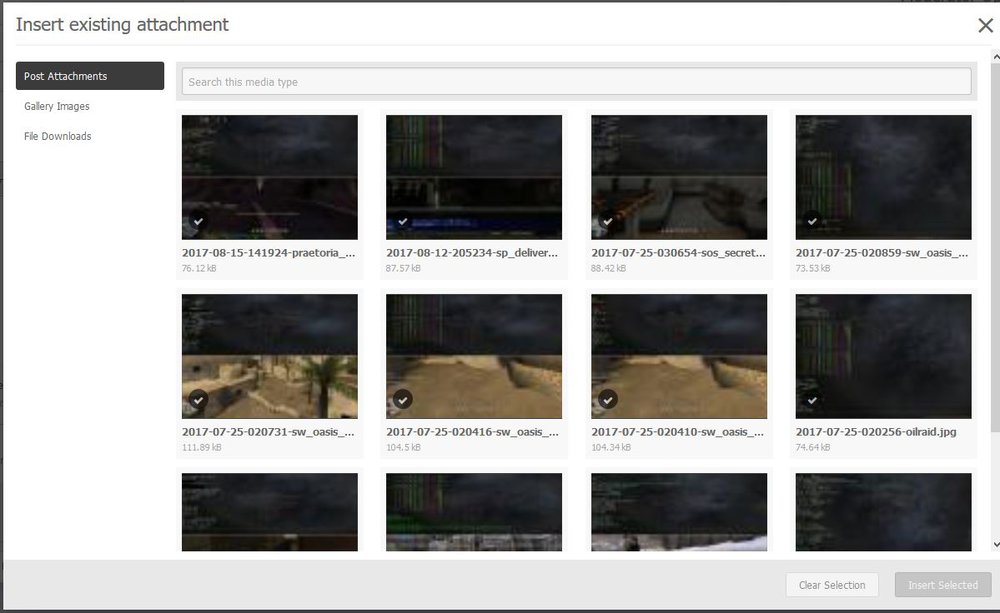Select the 020410-sw_oasis screenshot thumbnail
The height and width of the screenshot is (613, 1000).
pos(679,356)
